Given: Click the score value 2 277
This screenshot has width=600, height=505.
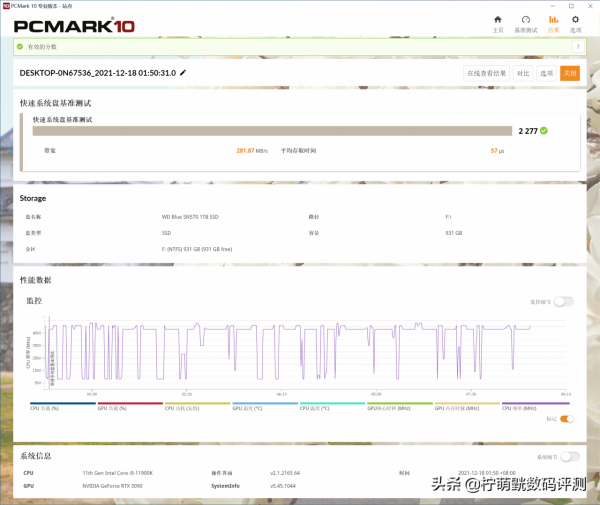Looking at the screenshot, I should point(528,131).
